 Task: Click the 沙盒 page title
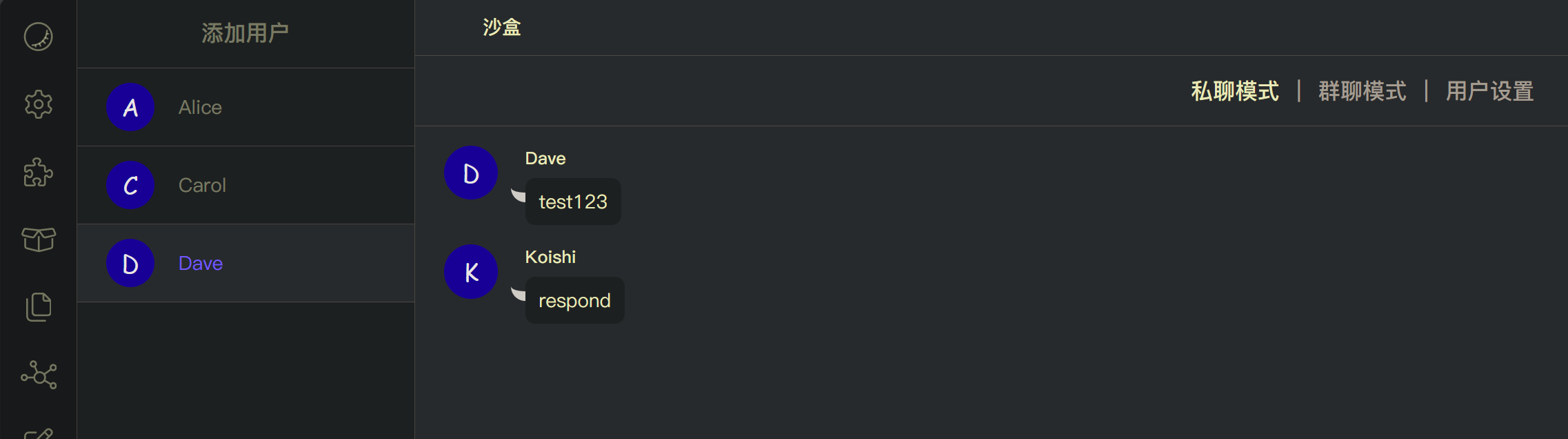pos(502,28)
